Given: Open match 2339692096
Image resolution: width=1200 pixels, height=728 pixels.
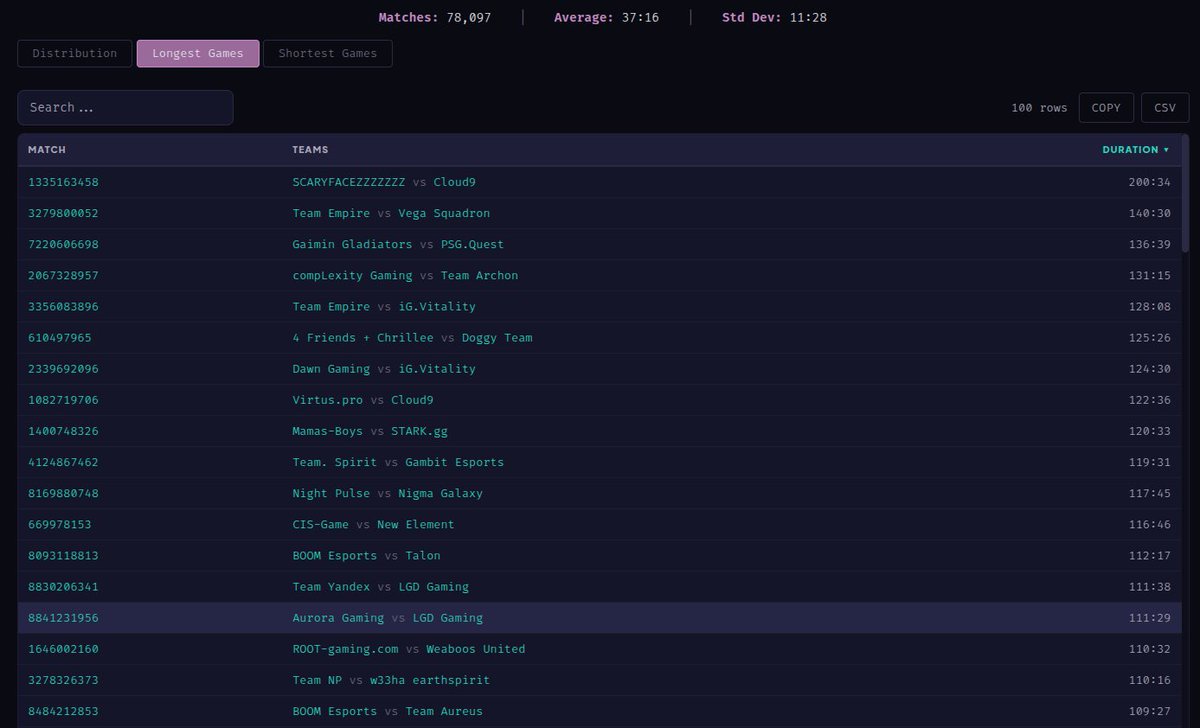Looking at the screenshot, I should pos(63,368).
